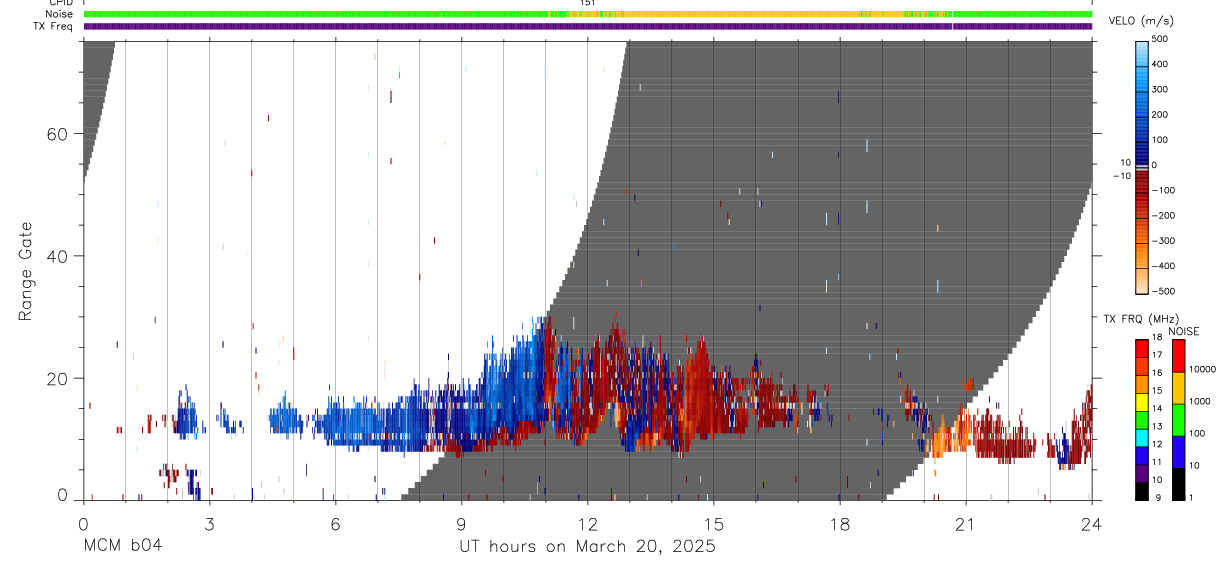Click the purple TX Freq strip
This screenshot has width=1228, height=567.
(588, 26)
